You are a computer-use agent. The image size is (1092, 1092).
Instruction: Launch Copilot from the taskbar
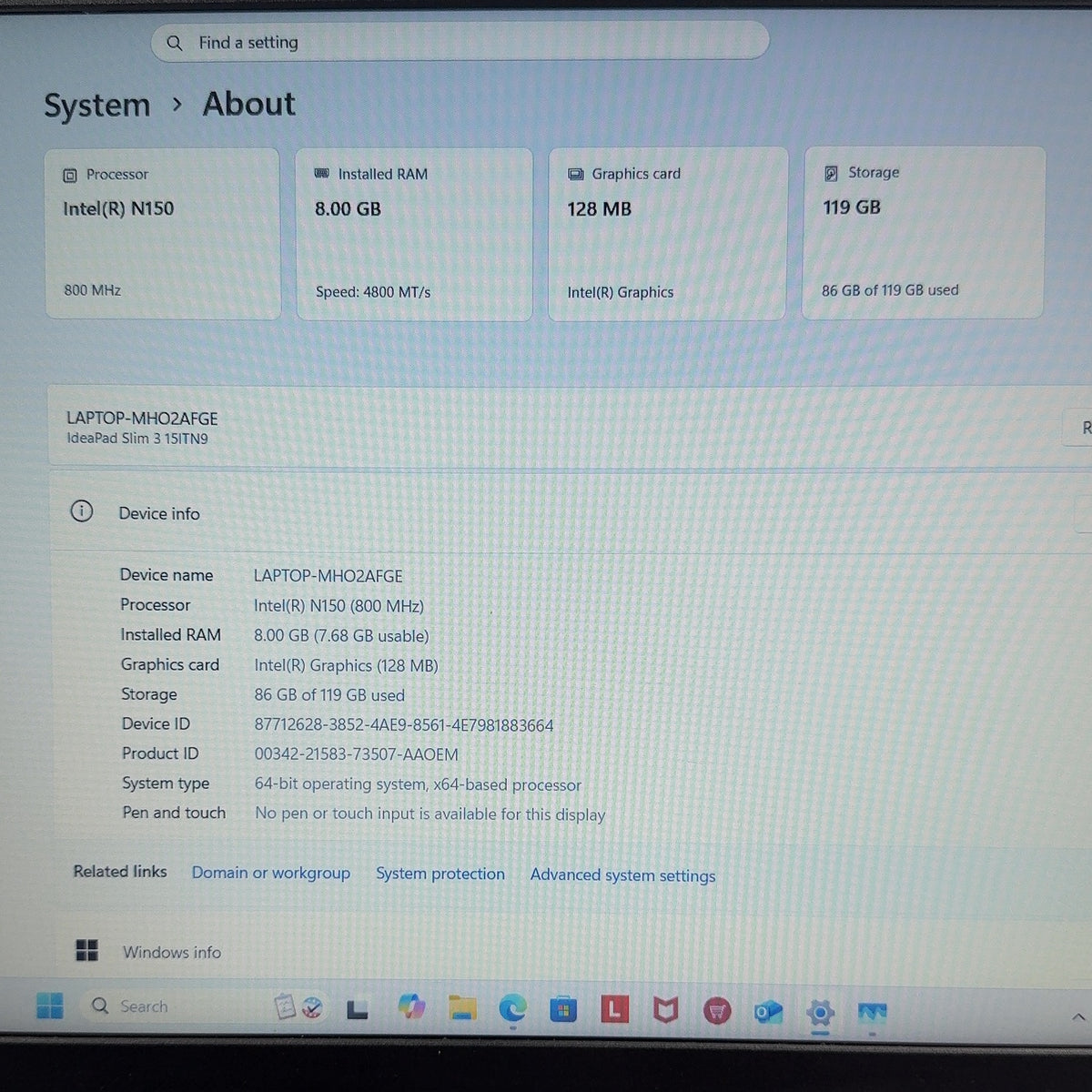[x=411, y=1006]
